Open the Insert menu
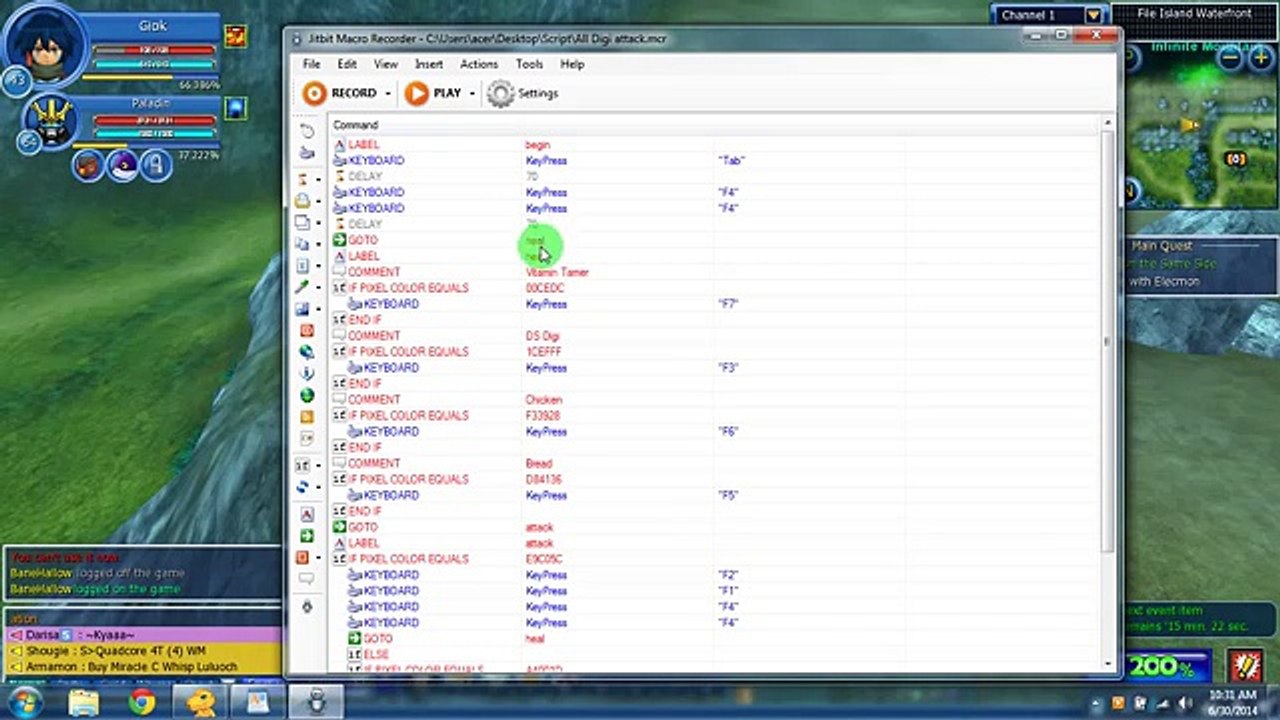 [429, 64]
